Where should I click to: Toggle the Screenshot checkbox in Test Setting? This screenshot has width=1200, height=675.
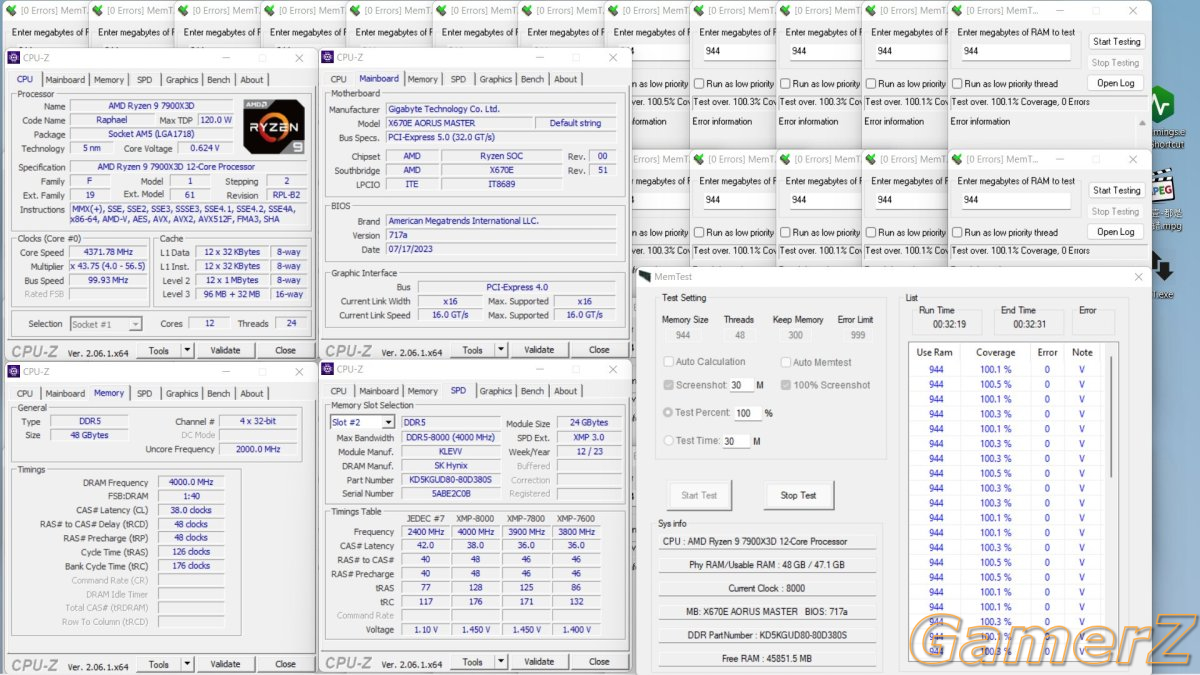(669, 385)
